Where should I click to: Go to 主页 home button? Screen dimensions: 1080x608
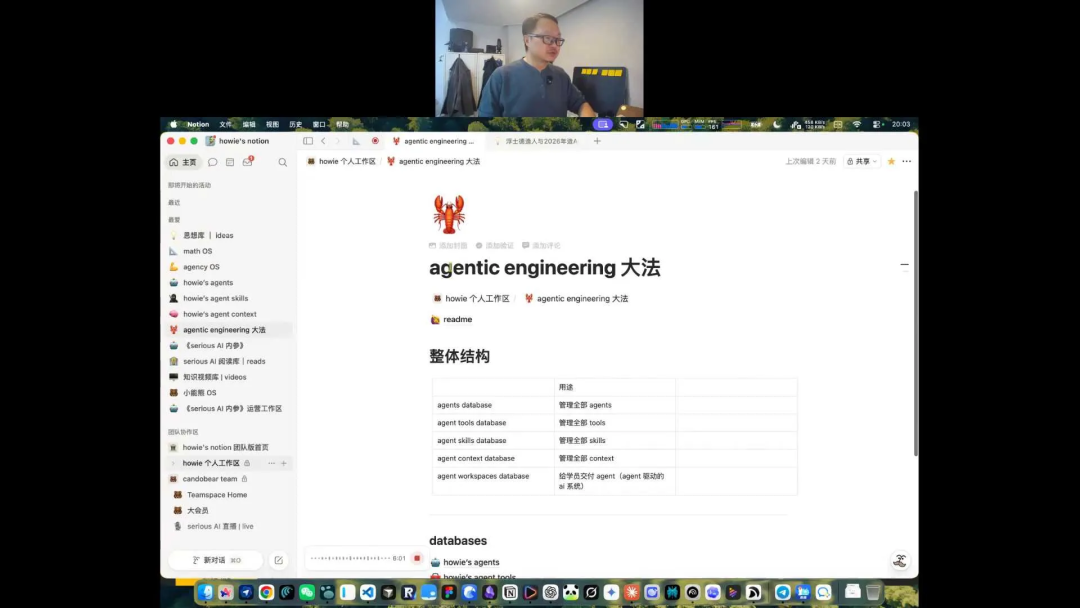(x=183, y=163)
